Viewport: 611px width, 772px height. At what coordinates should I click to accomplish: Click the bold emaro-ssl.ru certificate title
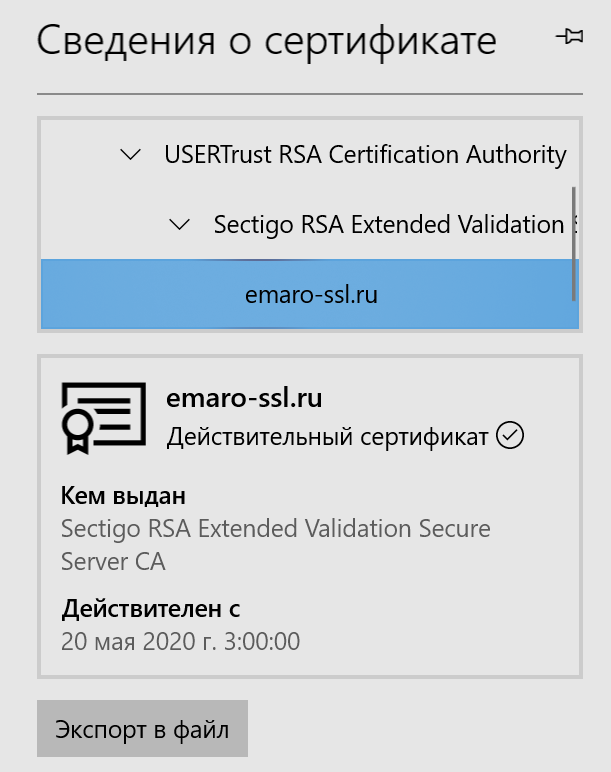point(244,398)
